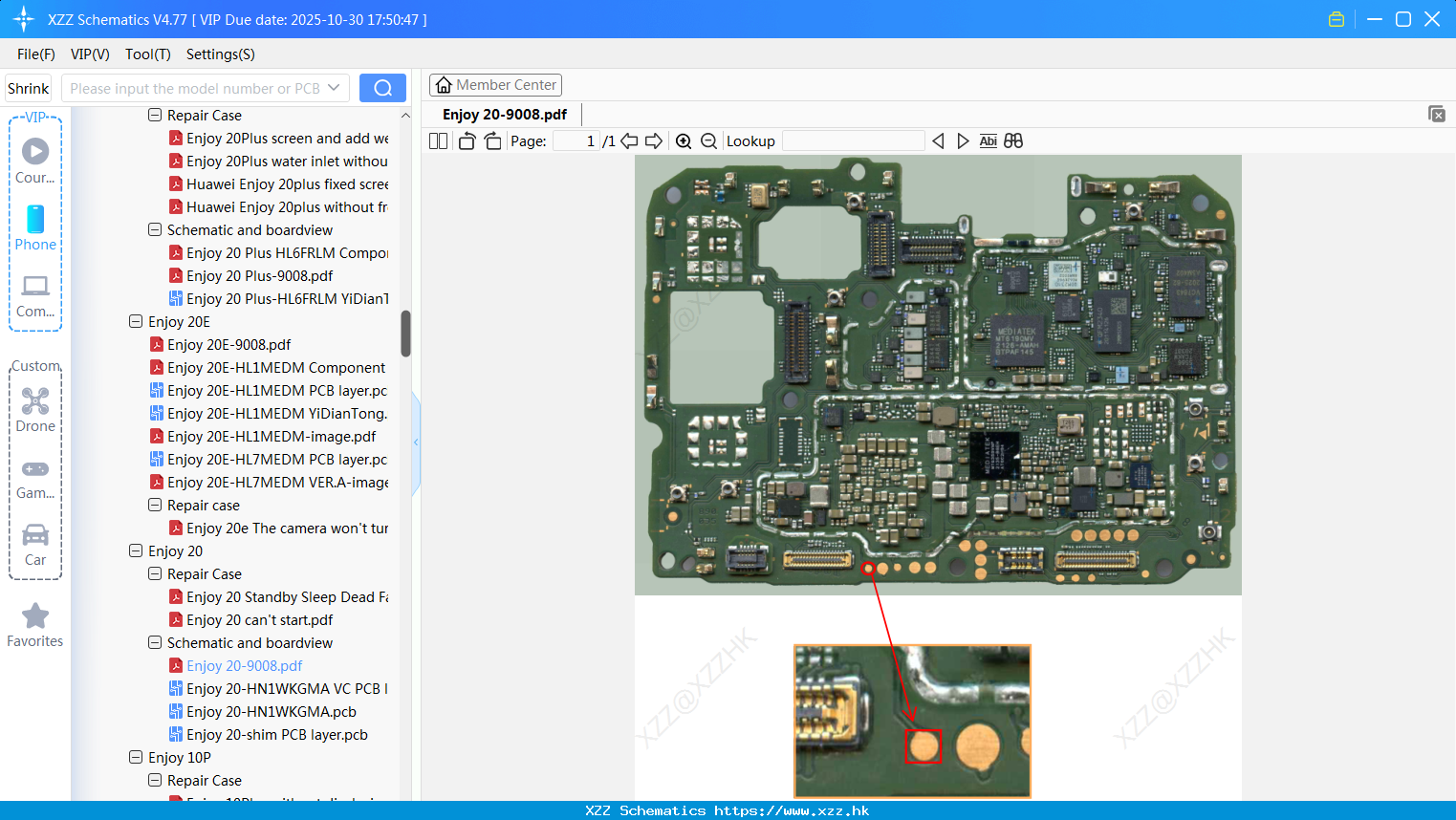Click the yellow toolbox icon in title bar
Screen dimensions: 1456x820
click(1336, 19)
